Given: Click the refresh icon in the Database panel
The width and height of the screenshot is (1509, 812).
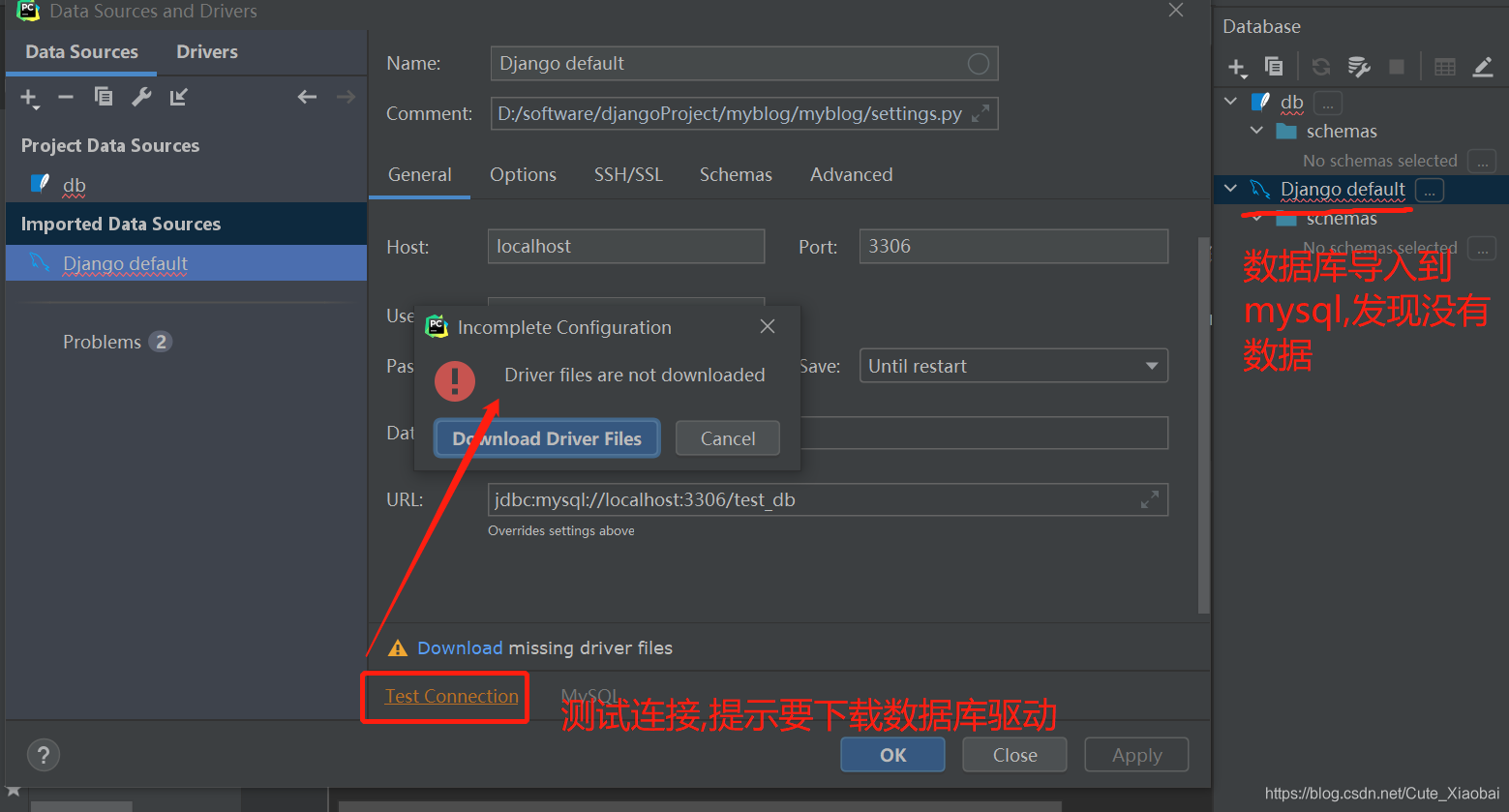Looking at the screenshot, I should pos(1320,67).
